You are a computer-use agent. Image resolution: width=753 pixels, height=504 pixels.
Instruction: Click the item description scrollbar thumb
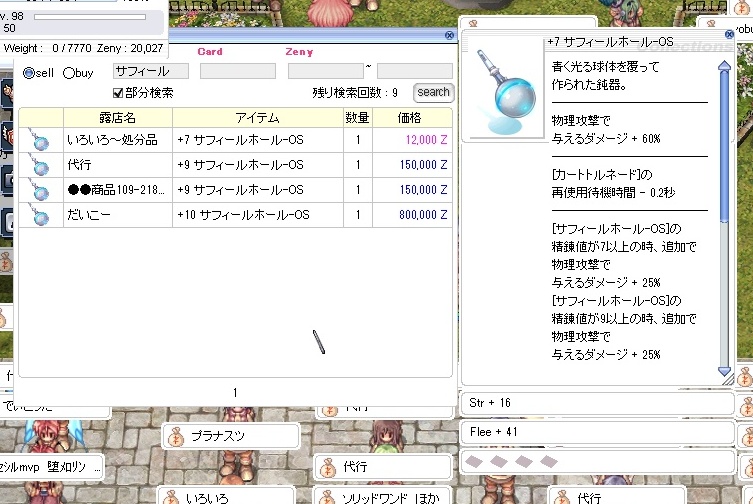pos(724,147)
